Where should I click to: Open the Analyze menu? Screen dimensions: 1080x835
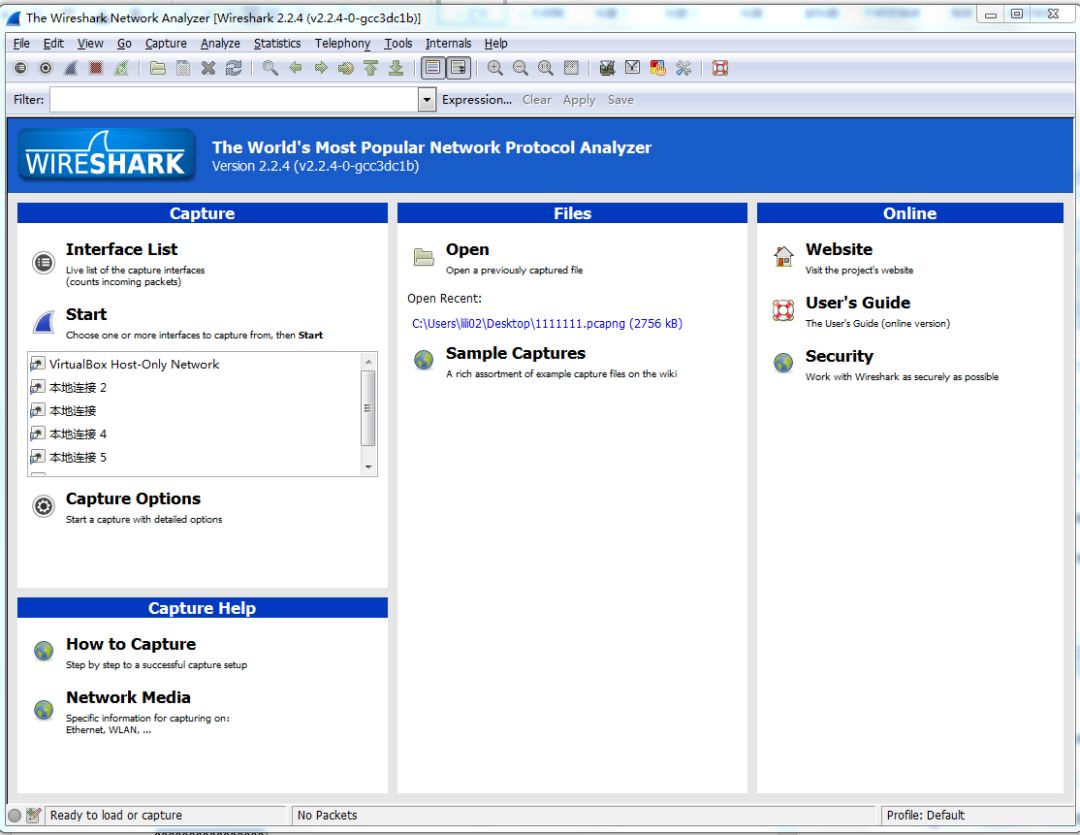pyautogui.click(x=220, y=43)
